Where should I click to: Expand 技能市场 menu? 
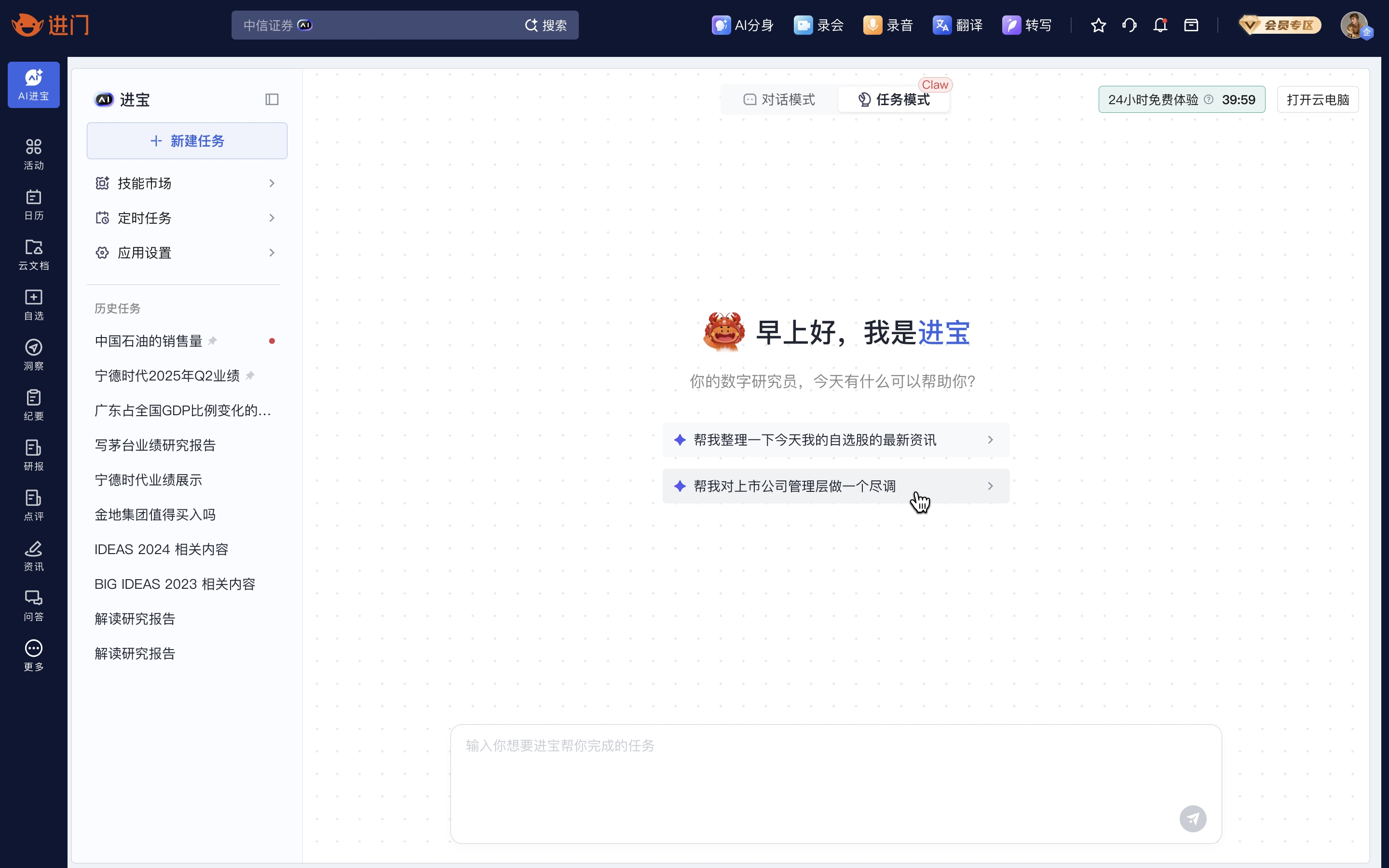[x=186, y=183]
